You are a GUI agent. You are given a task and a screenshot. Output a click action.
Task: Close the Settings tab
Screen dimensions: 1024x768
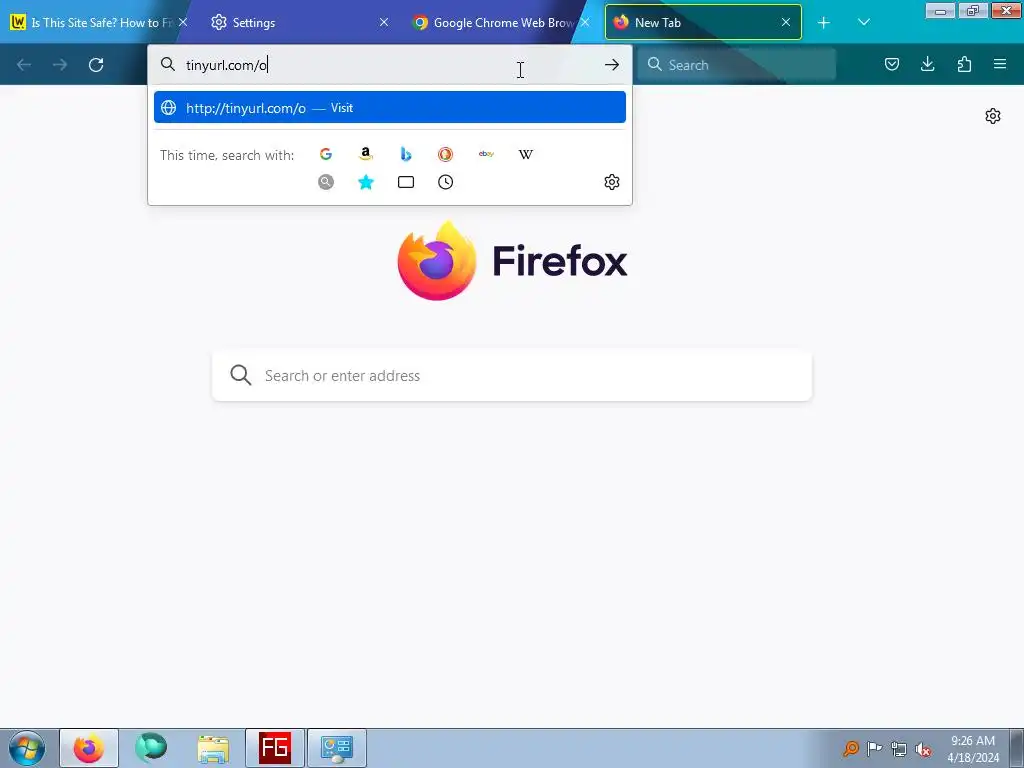384,22
